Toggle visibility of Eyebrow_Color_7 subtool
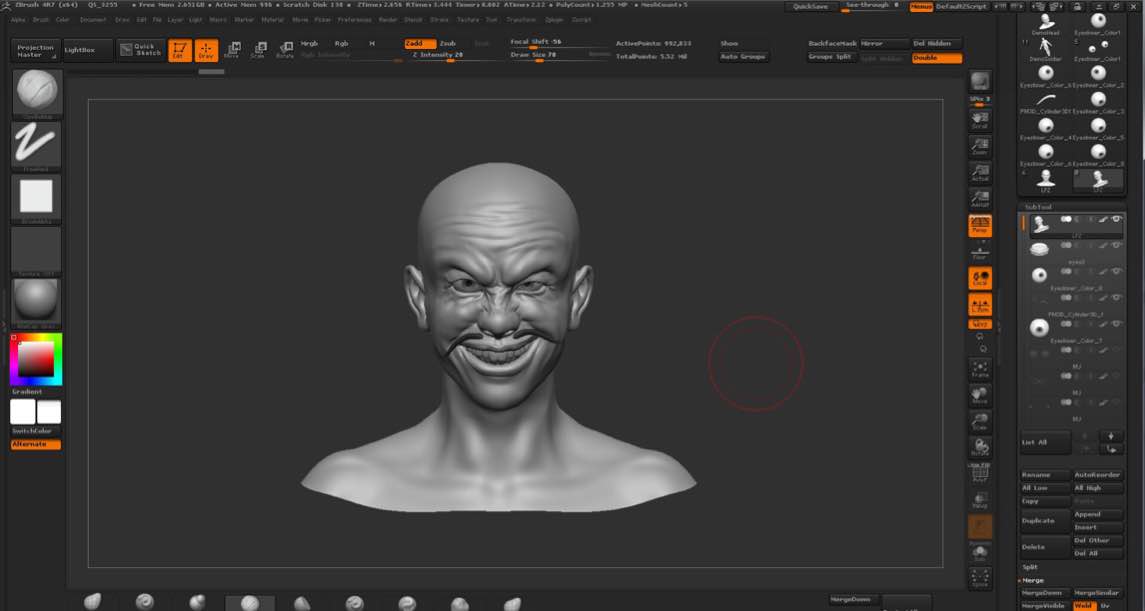The width and height of the screenshot is (1145, 611). 1117,323
